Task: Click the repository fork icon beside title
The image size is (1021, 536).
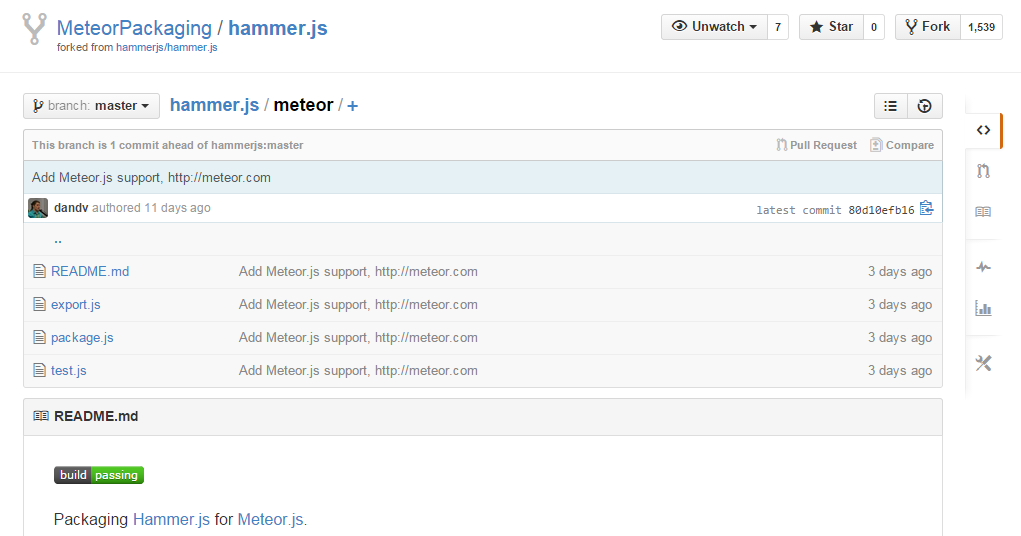Action: [34, 29]
